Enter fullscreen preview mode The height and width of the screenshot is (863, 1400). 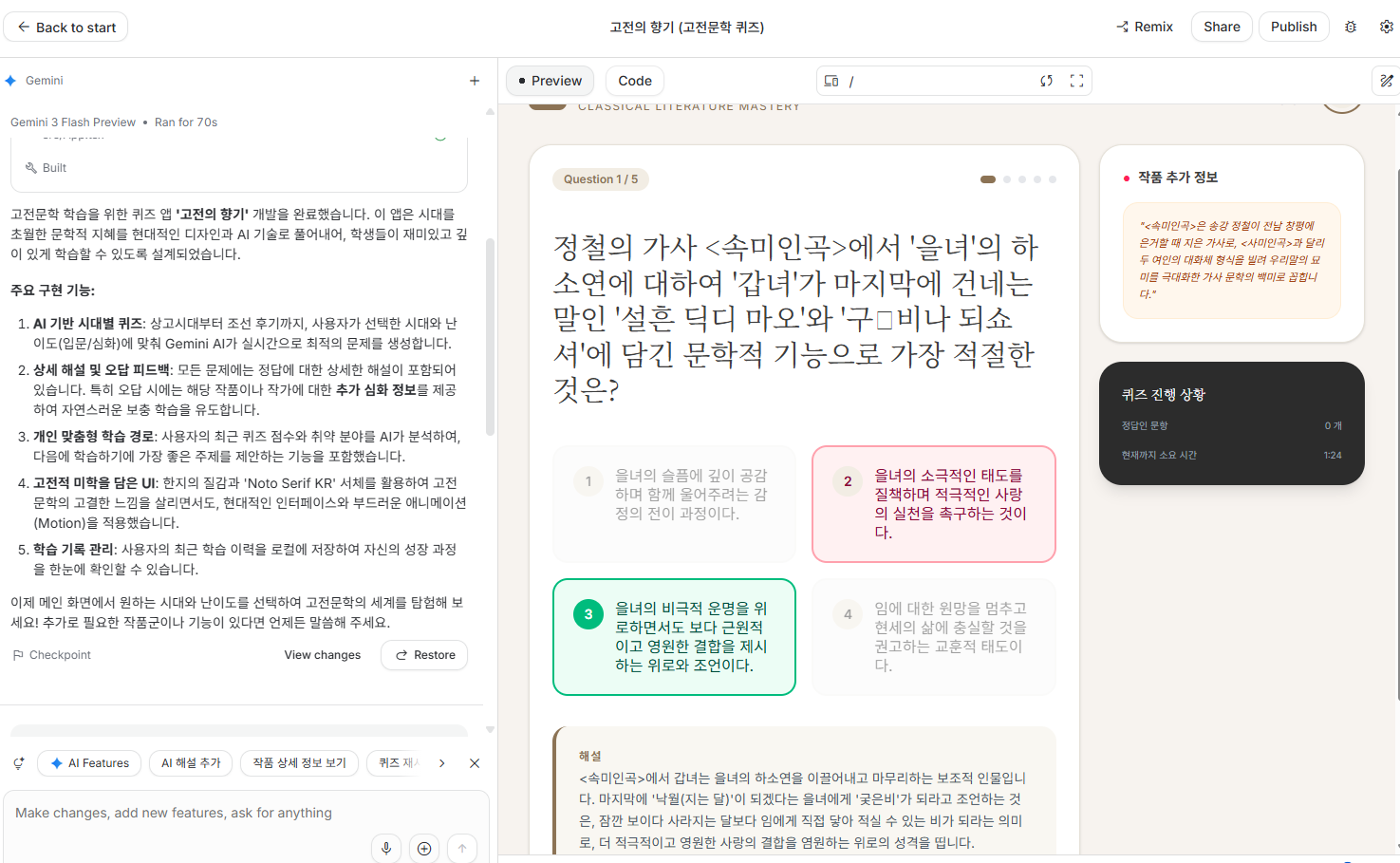tap(1076, 81)
